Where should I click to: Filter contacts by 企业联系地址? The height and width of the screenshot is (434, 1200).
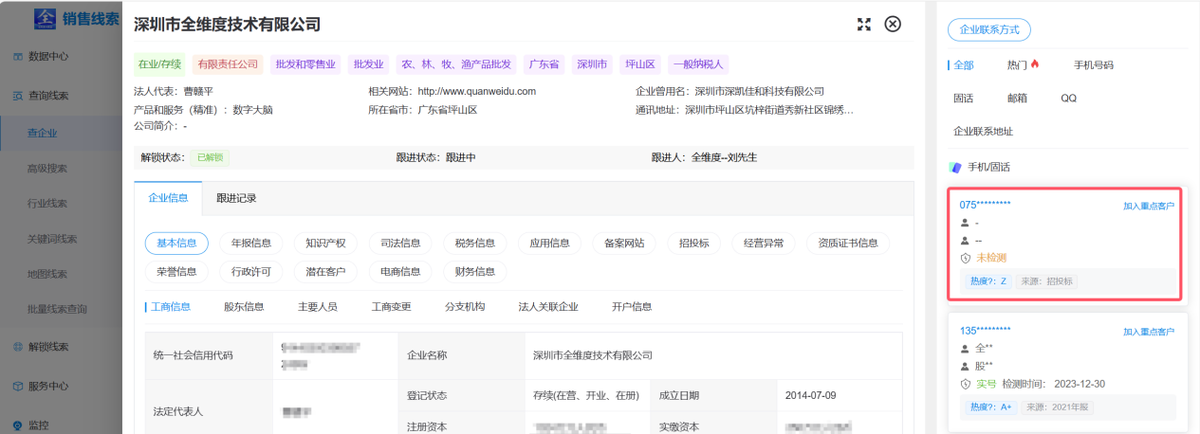tap(983, 131)
